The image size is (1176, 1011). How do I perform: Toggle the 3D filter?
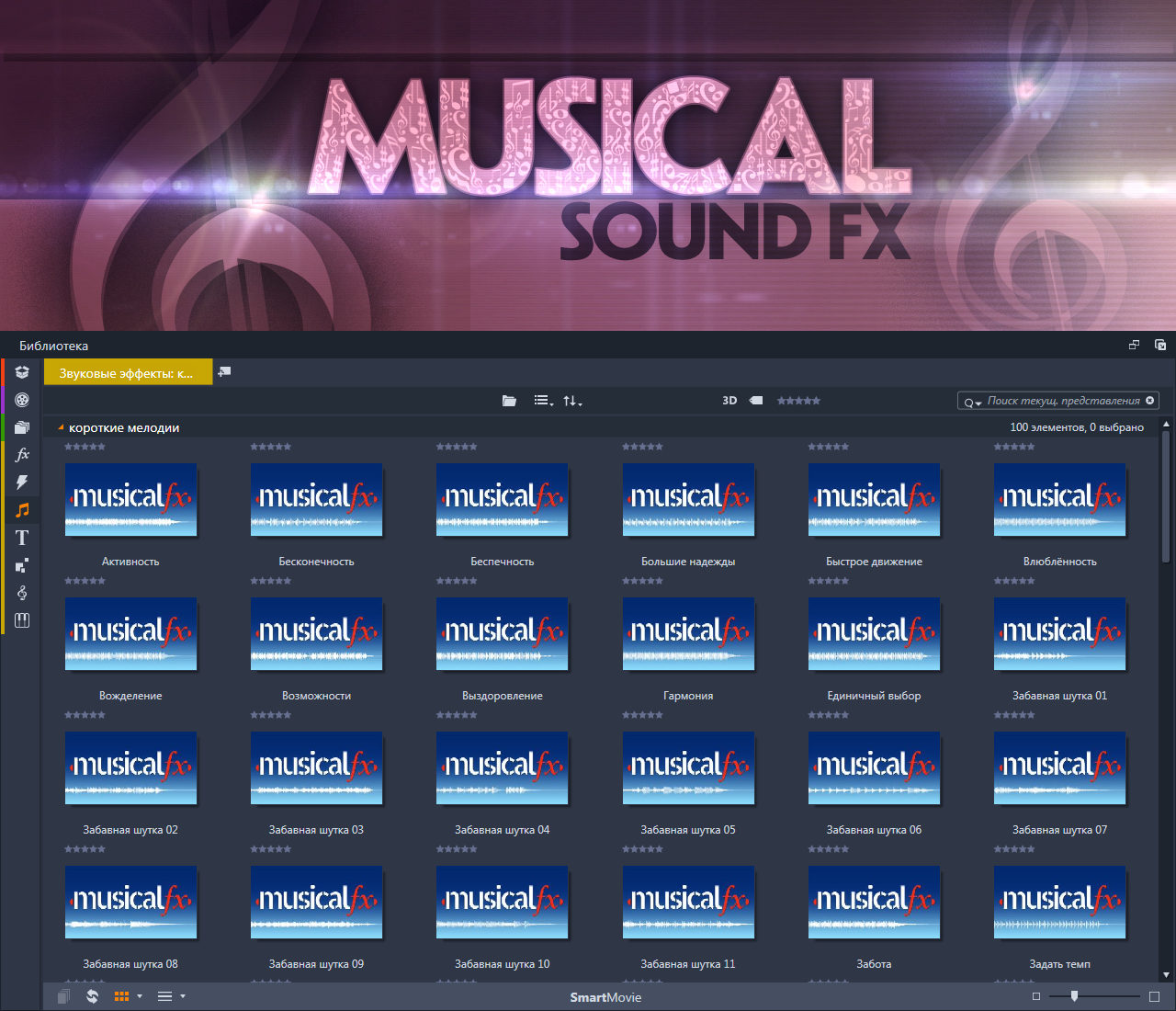click(x=729, y=401)
